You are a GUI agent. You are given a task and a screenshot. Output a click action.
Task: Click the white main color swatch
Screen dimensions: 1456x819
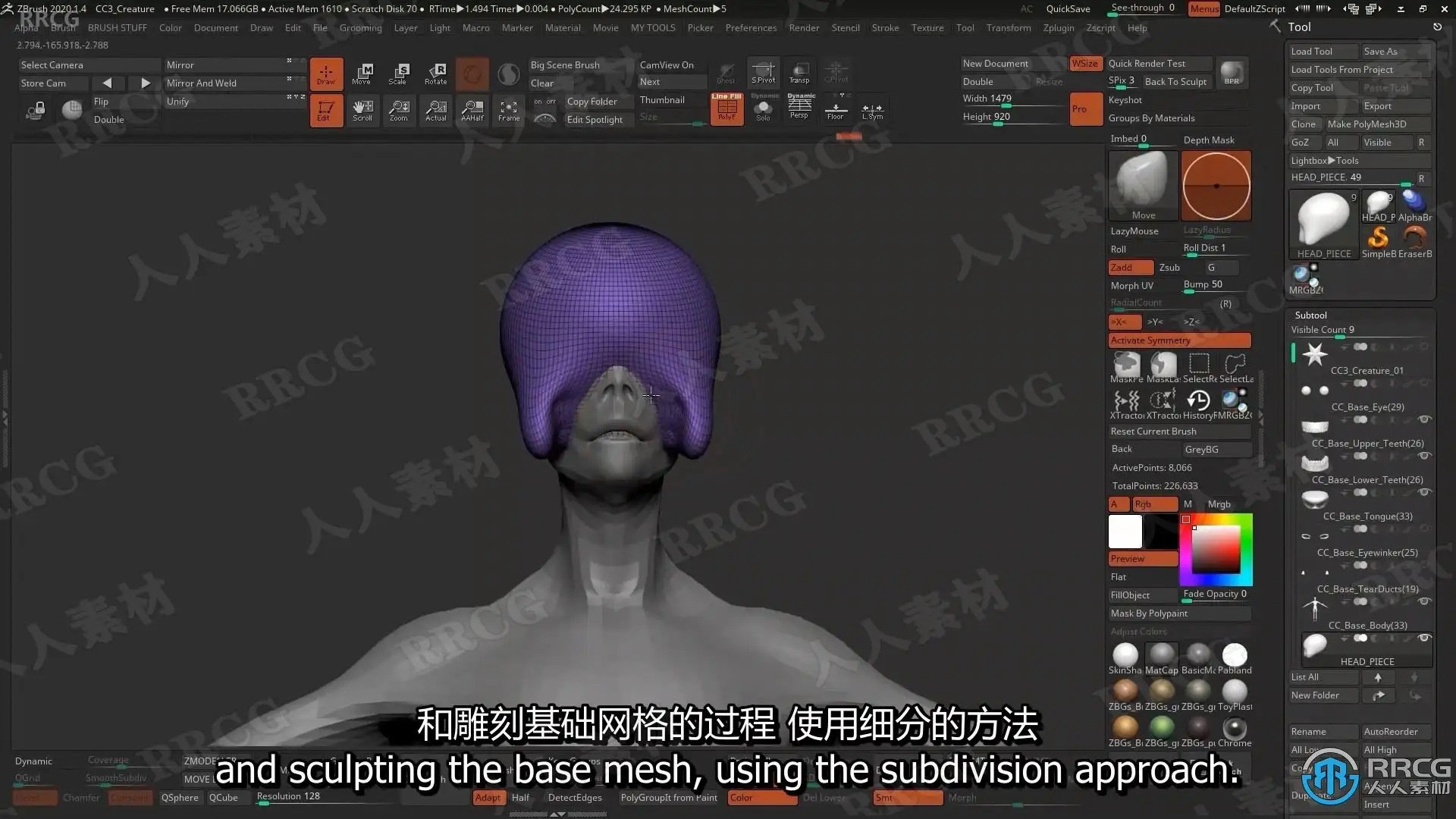coord(1125,531)
